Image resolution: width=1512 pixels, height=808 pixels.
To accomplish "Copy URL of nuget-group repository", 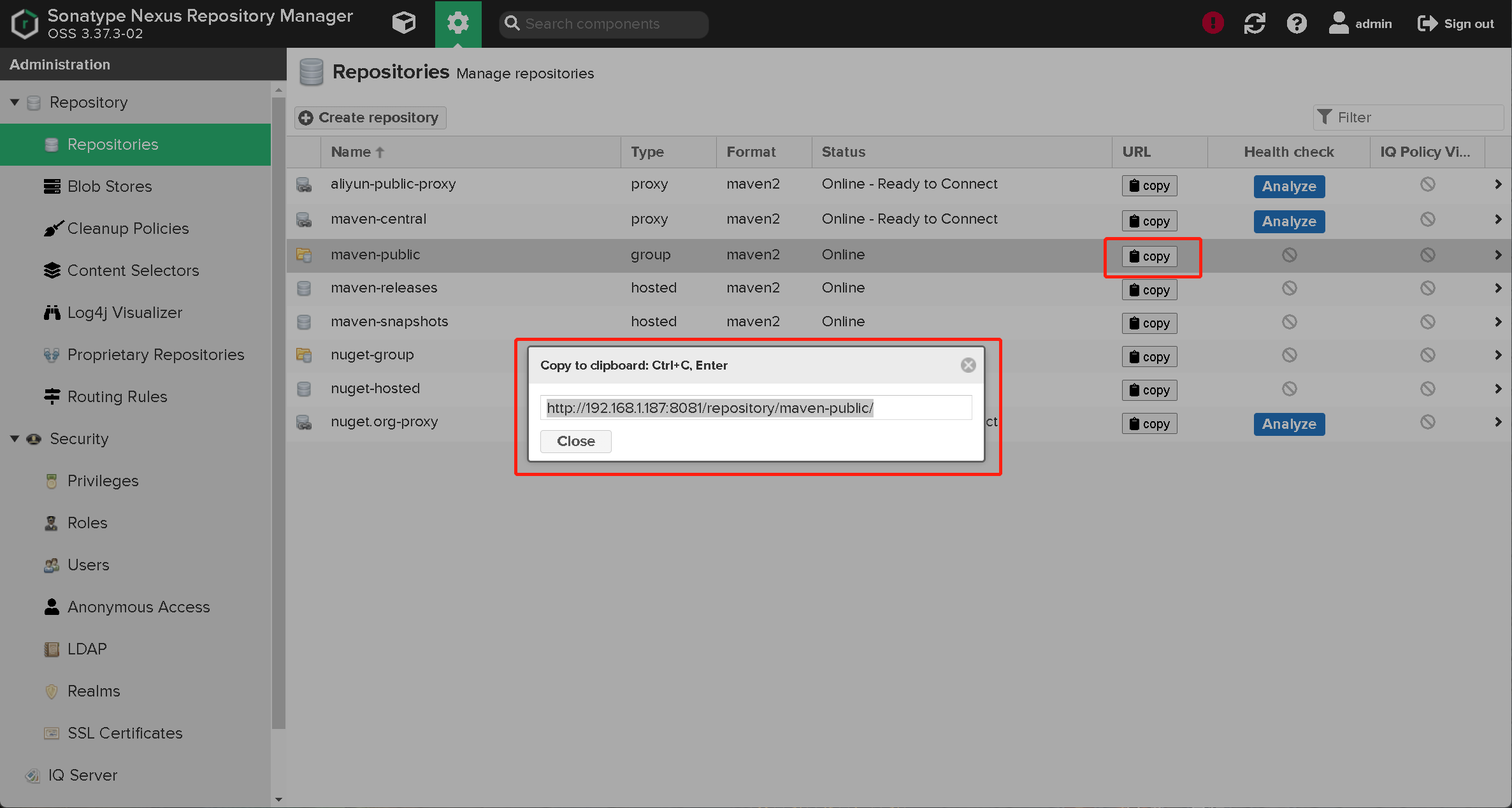I will pyautogui.click(x=1149, y=357).
